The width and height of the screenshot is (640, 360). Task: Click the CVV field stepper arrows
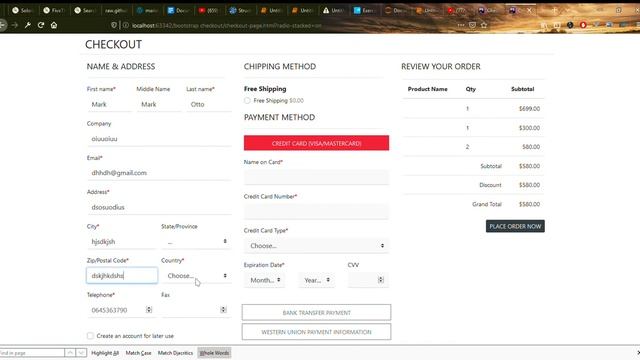(381, 280)
